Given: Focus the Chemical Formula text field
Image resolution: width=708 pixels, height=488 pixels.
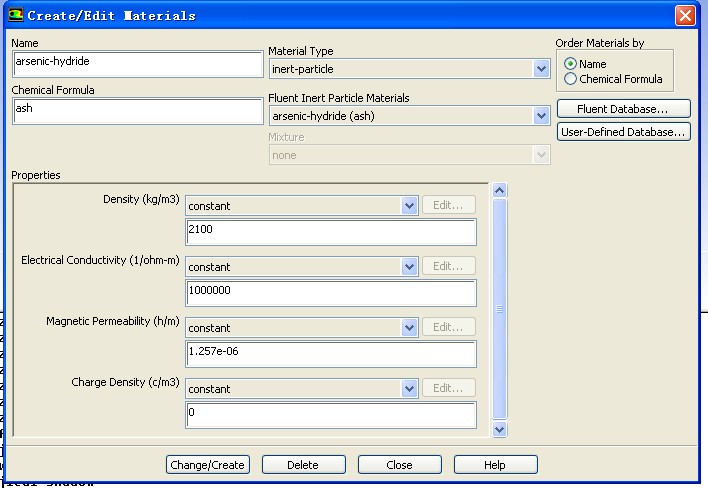Looking at the screenshot, I should [x=137, y=110].
